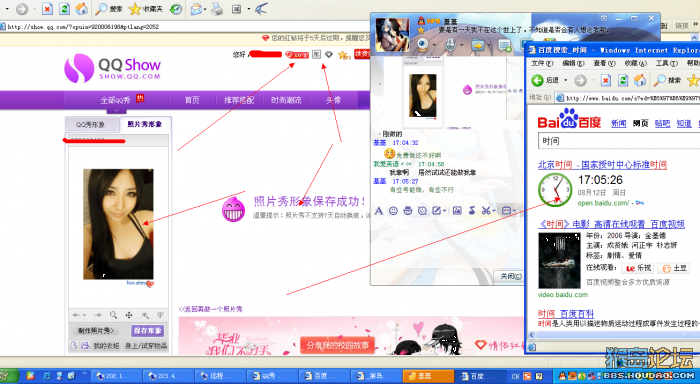Open the 北京时间 国家授时中心标准时间 link
Image resolution: width=700 pixels, height=384 pixels.
(x=602, y=165)
